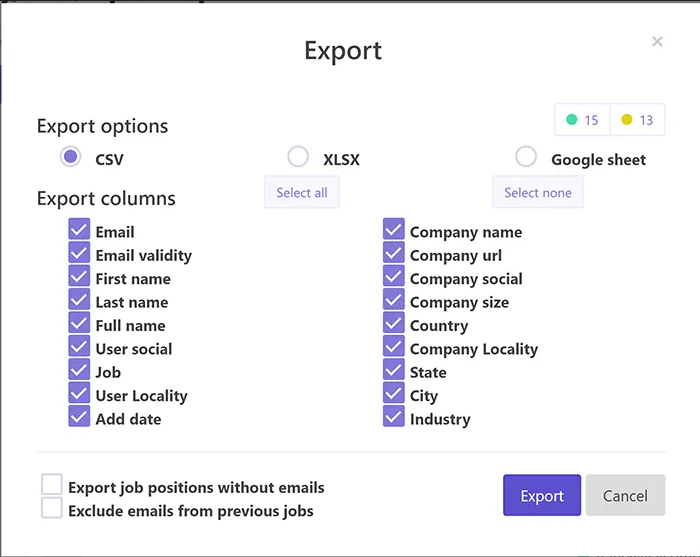Viewport: 700px width, 557px height.
Task: Cancel the export dialog
Action: [625, 495]
